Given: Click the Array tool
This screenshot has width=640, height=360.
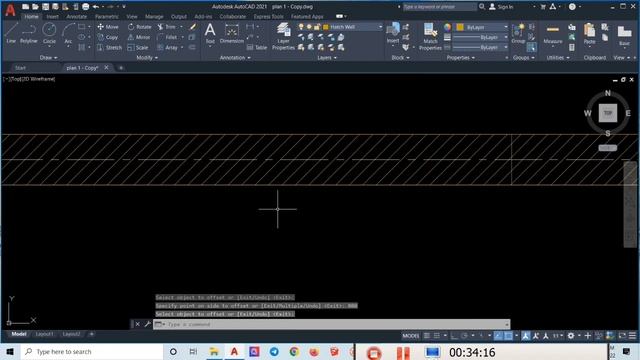Looking at the screenshot, I should click(x=167, y=48).
